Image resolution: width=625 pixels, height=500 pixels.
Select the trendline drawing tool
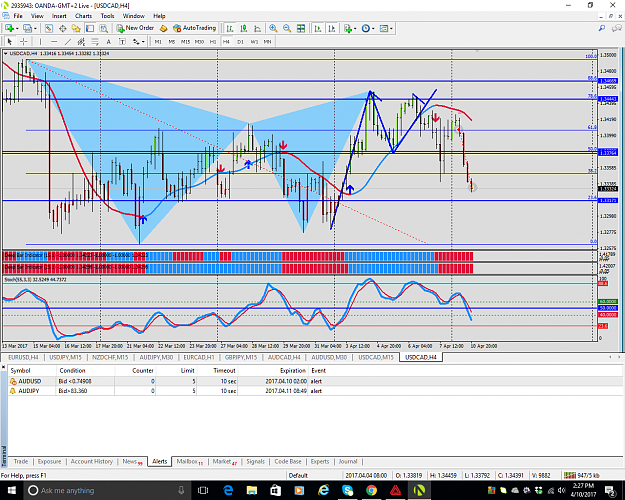[68, 41]
